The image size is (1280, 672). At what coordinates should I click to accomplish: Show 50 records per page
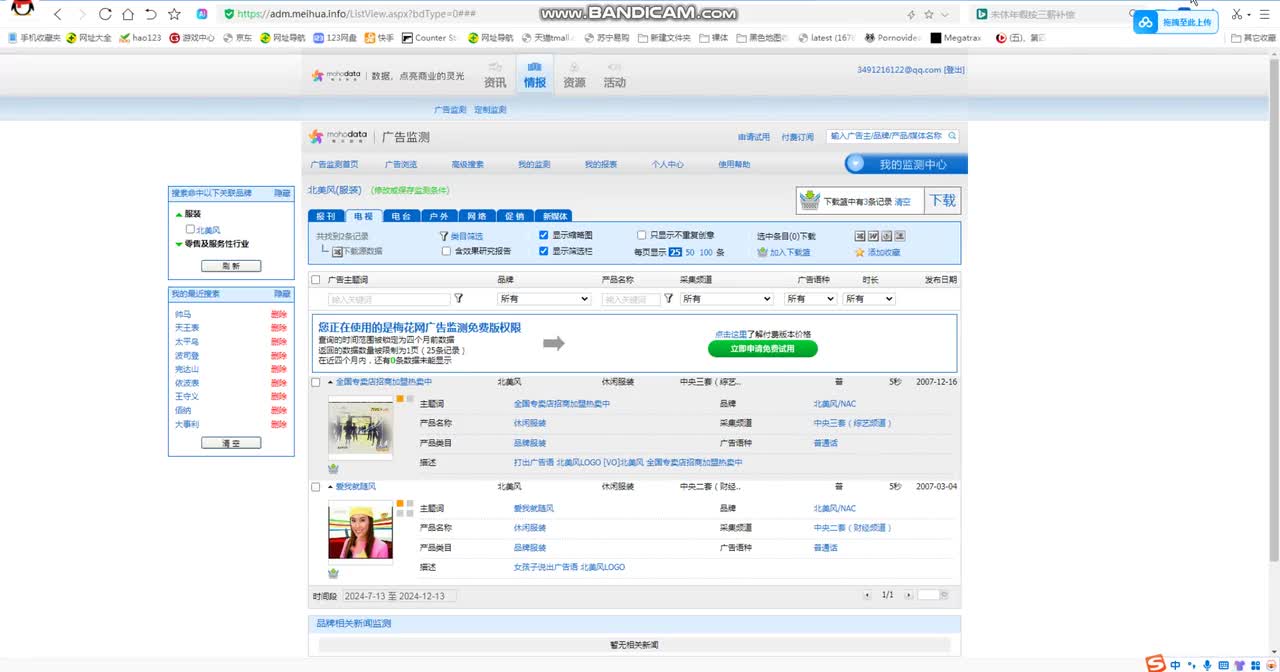pos(690,252)
